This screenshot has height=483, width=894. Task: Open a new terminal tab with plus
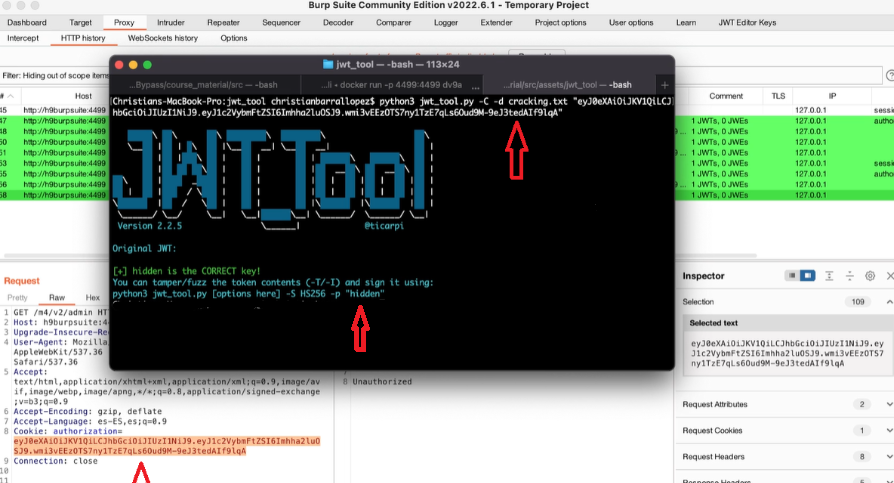[664, 85]
